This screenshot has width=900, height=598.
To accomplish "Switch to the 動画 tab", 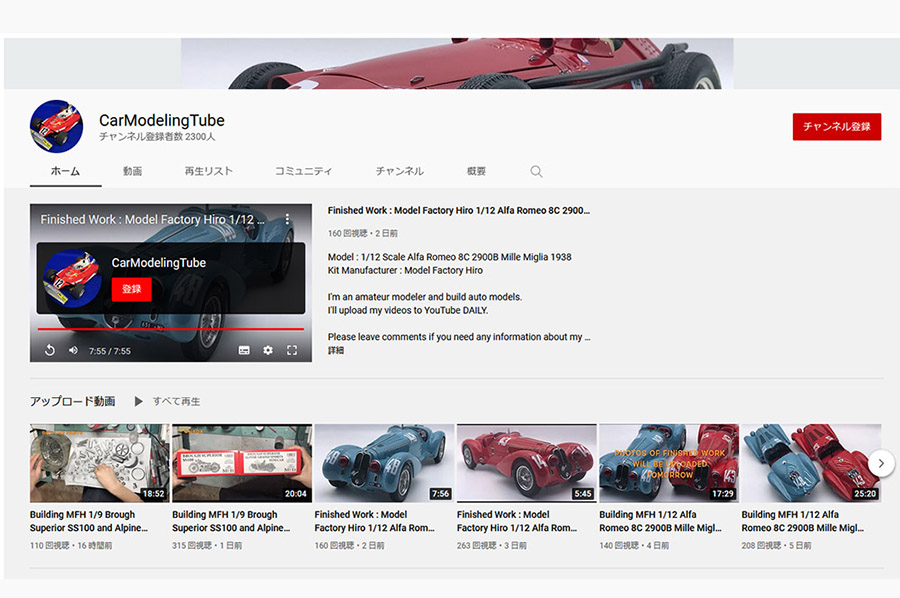I will click(133, 171).
